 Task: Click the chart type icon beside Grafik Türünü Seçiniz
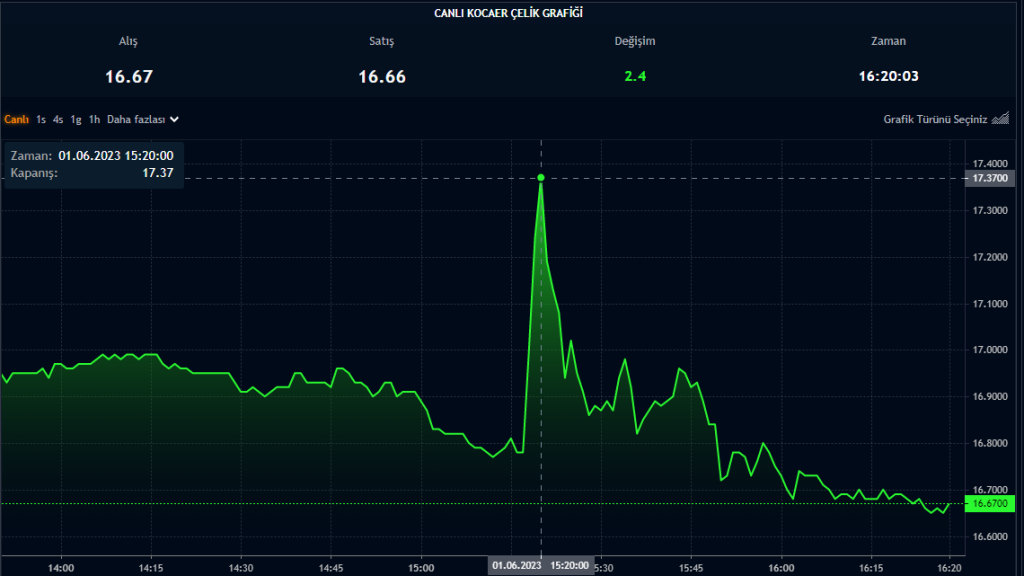(x=1000, y=119)
